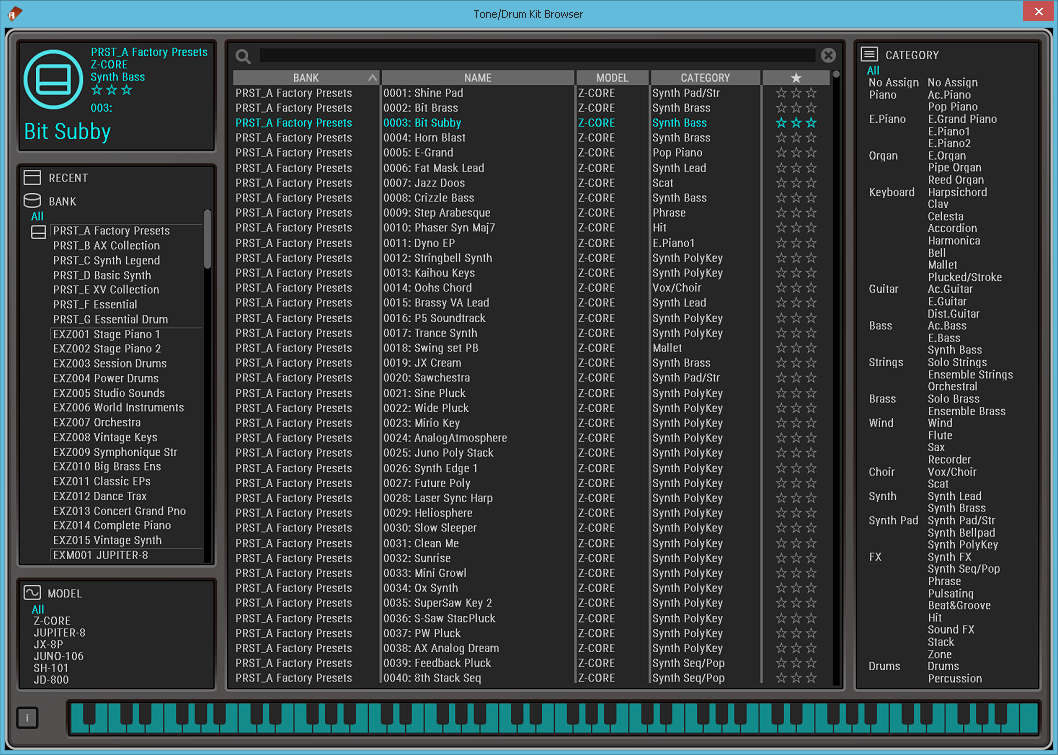Filter by EXZ015 Vintage Synth bank
The width and height of the screenshot is (1058, 755).
click(107, 540)
